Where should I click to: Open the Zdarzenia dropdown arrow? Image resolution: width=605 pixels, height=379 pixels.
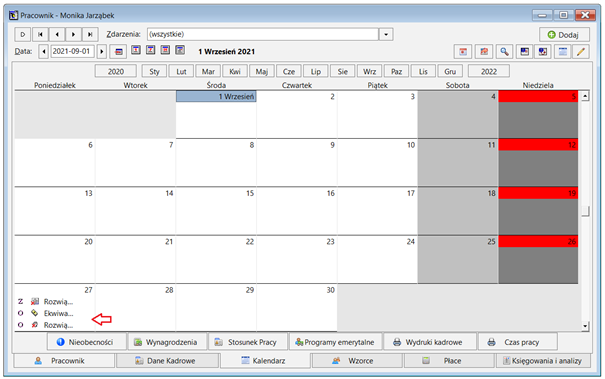click(386, 34)
